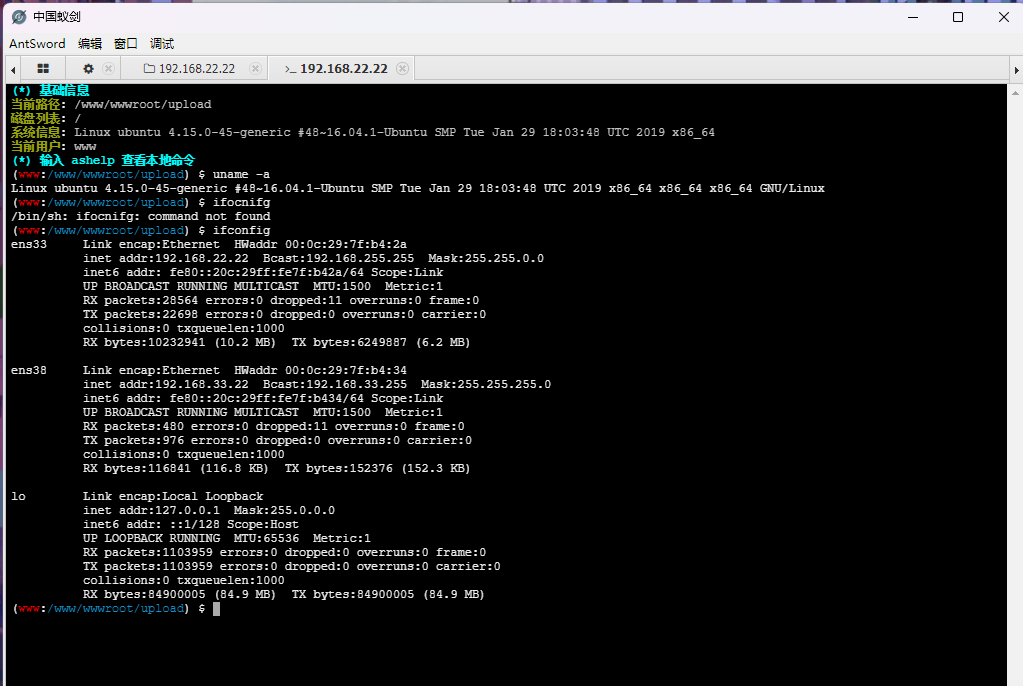Viewport: 1023px width, 686px height.
Task: Click the AntSword app logo in title bar
Action: pyautogui.click(x=19, y=17)
